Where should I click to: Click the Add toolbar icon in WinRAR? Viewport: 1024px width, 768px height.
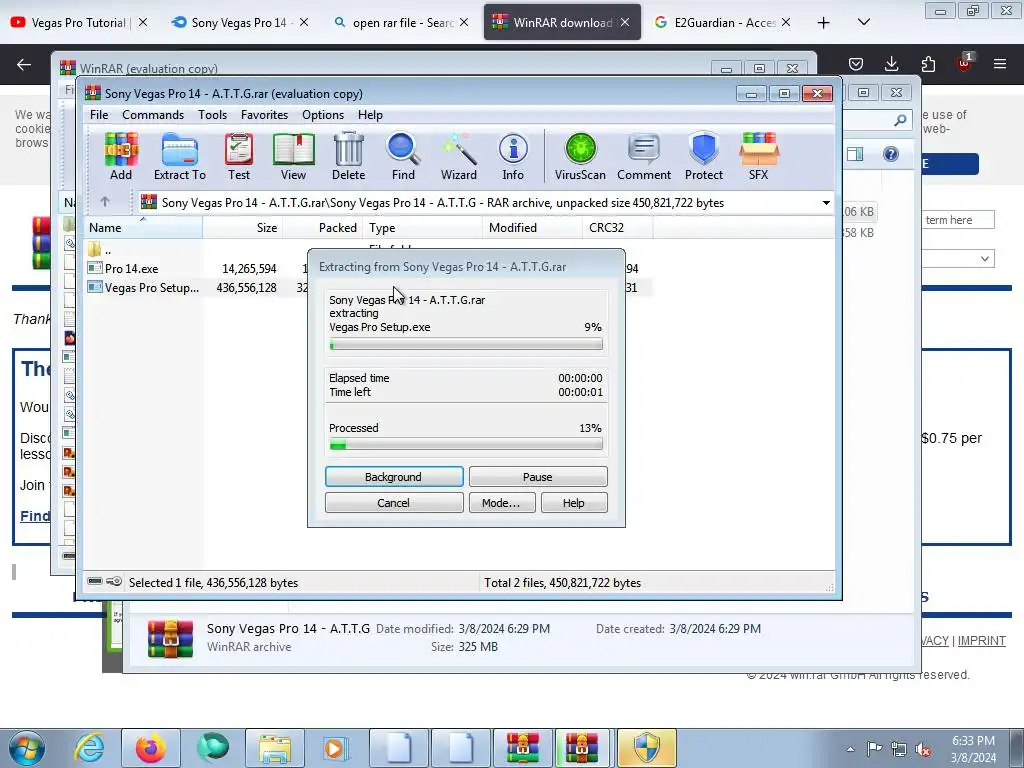121,157
